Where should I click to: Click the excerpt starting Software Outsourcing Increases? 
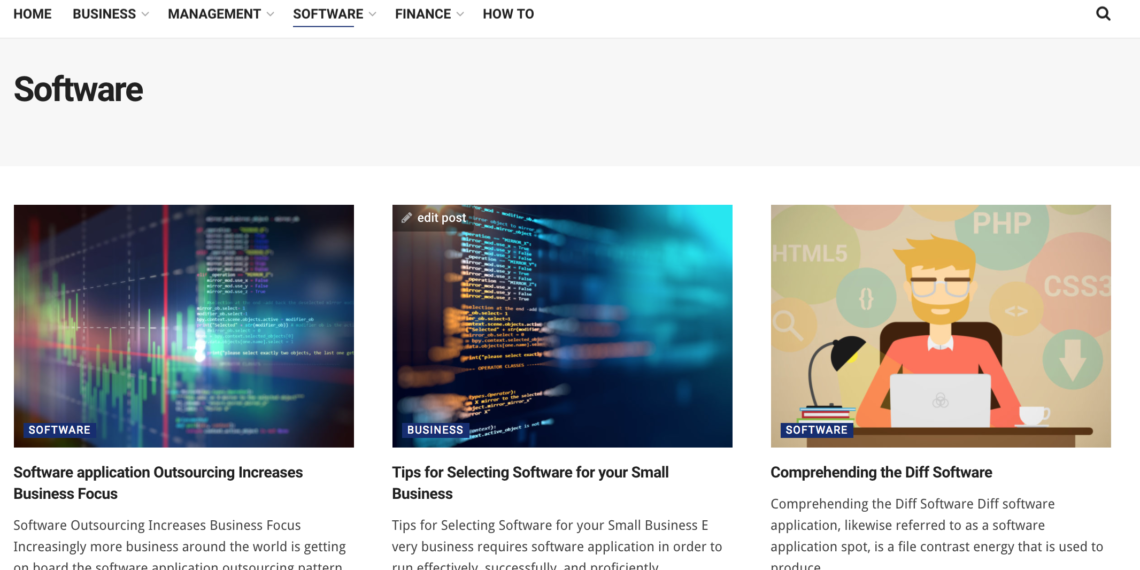click(182, 545)
